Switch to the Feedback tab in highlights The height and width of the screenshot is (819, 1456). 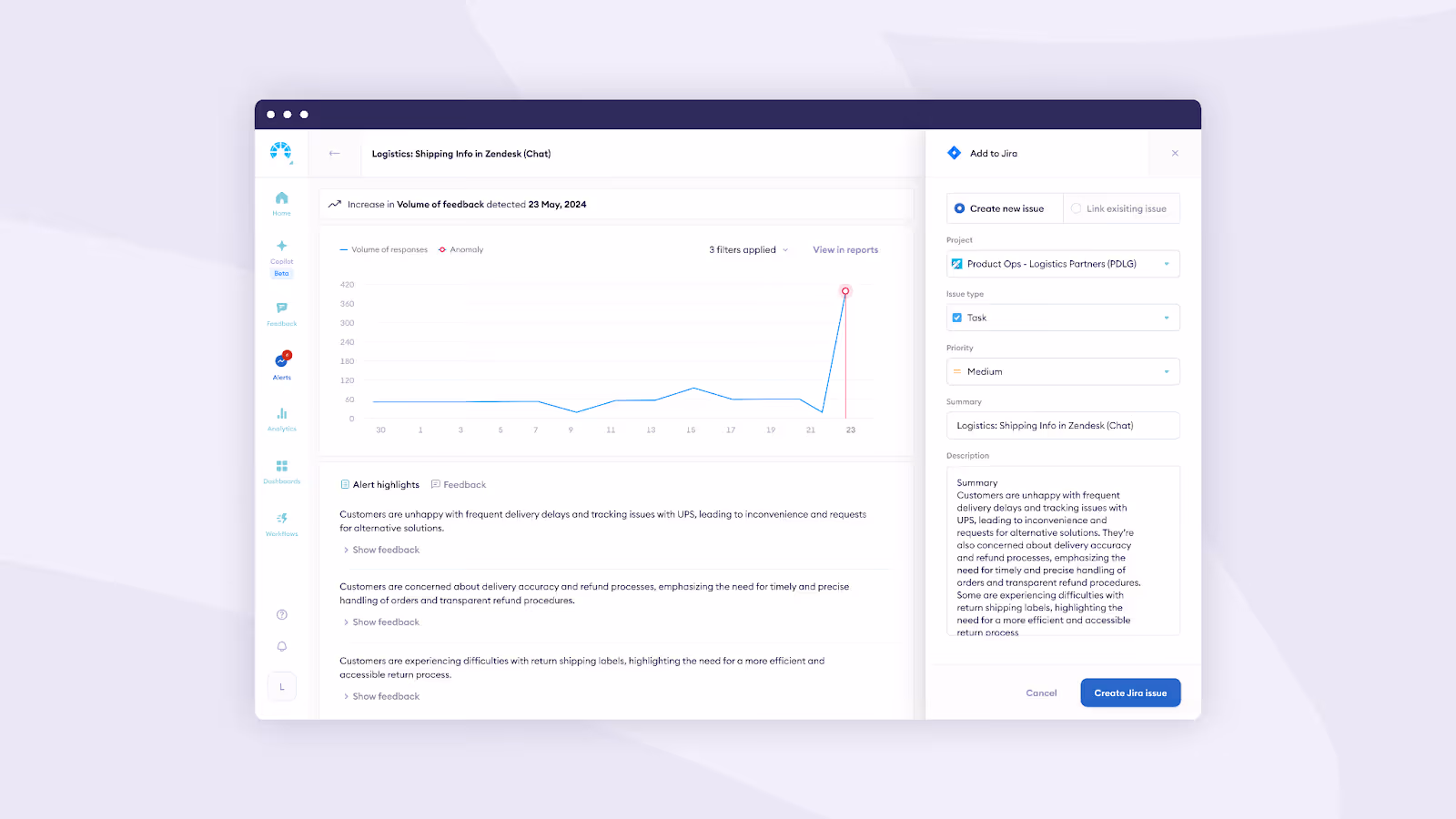459,485
